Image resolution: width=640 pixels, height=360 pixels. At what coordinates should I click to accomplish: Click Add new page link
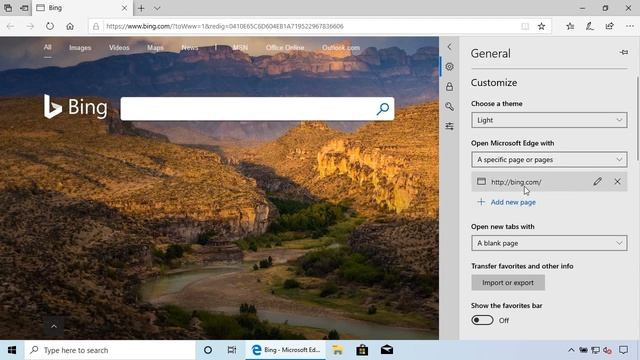pyautogui.click(x=507, y=202)
